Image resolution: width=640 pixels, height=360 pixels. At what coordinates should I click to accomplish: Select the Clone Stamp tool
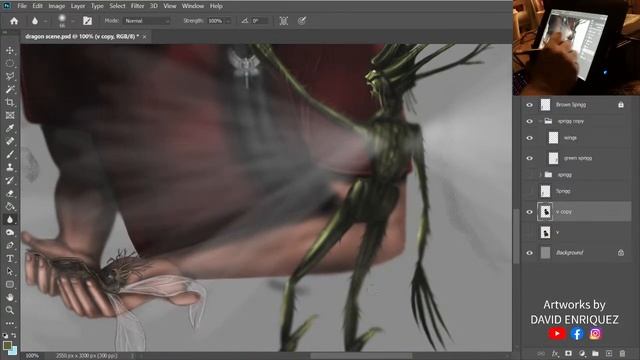pos(10,167)
